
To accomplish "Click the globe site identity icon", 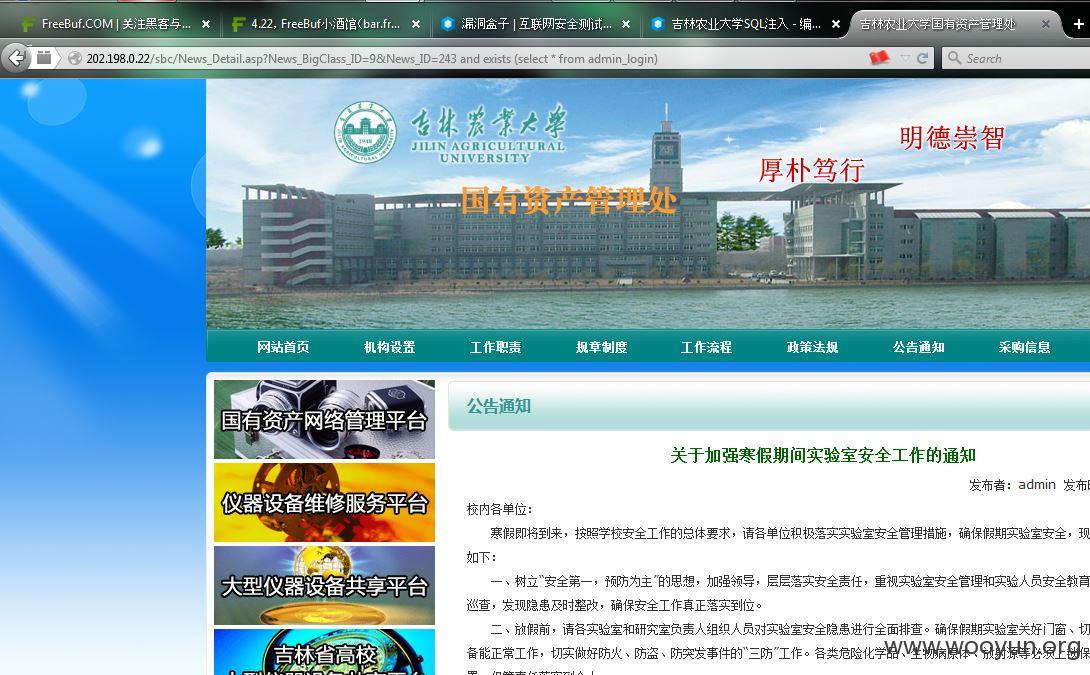I will coord(74,58).
